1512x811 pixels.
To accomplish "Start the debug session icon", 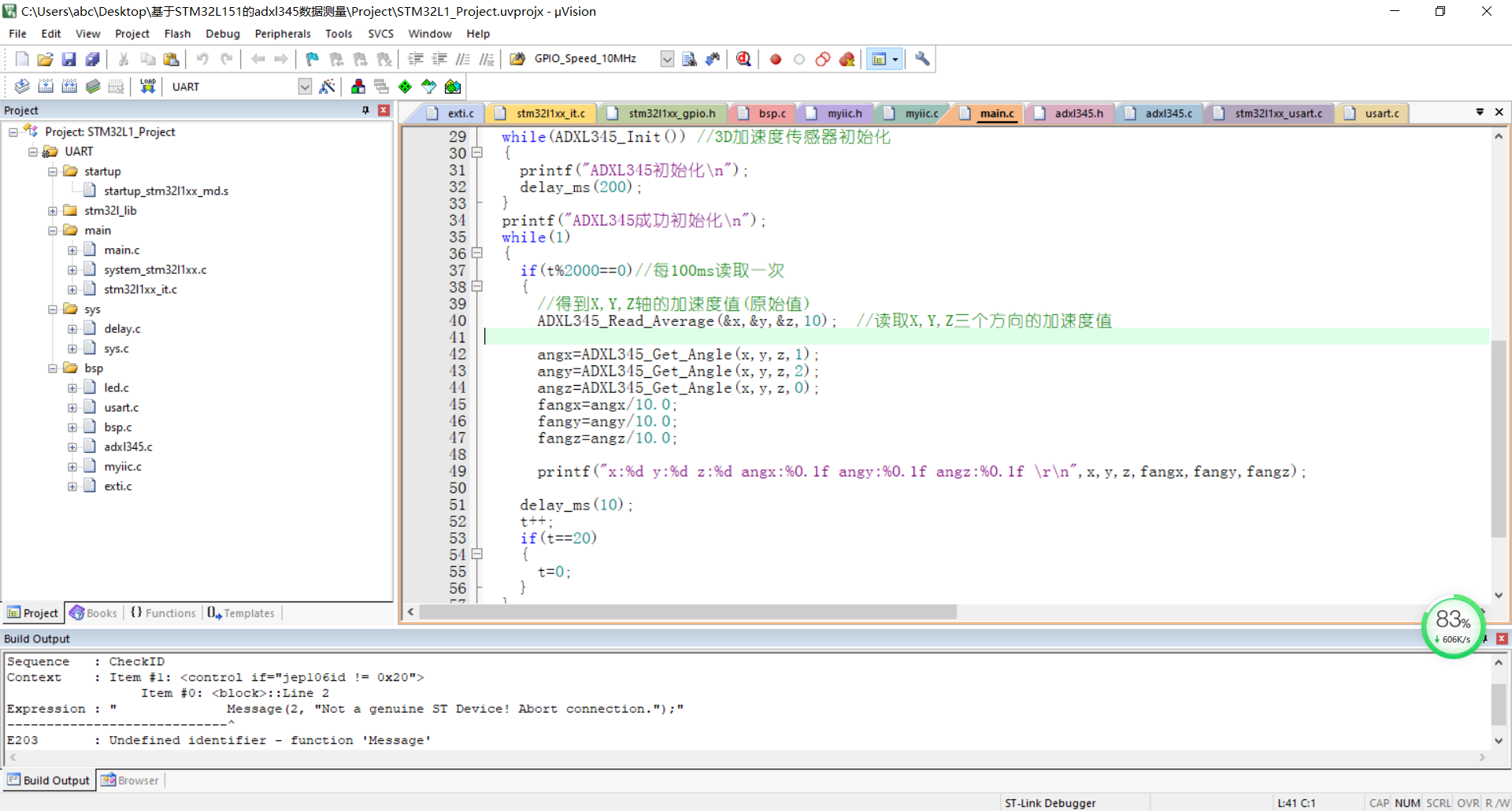I will [x=743, y=59].
